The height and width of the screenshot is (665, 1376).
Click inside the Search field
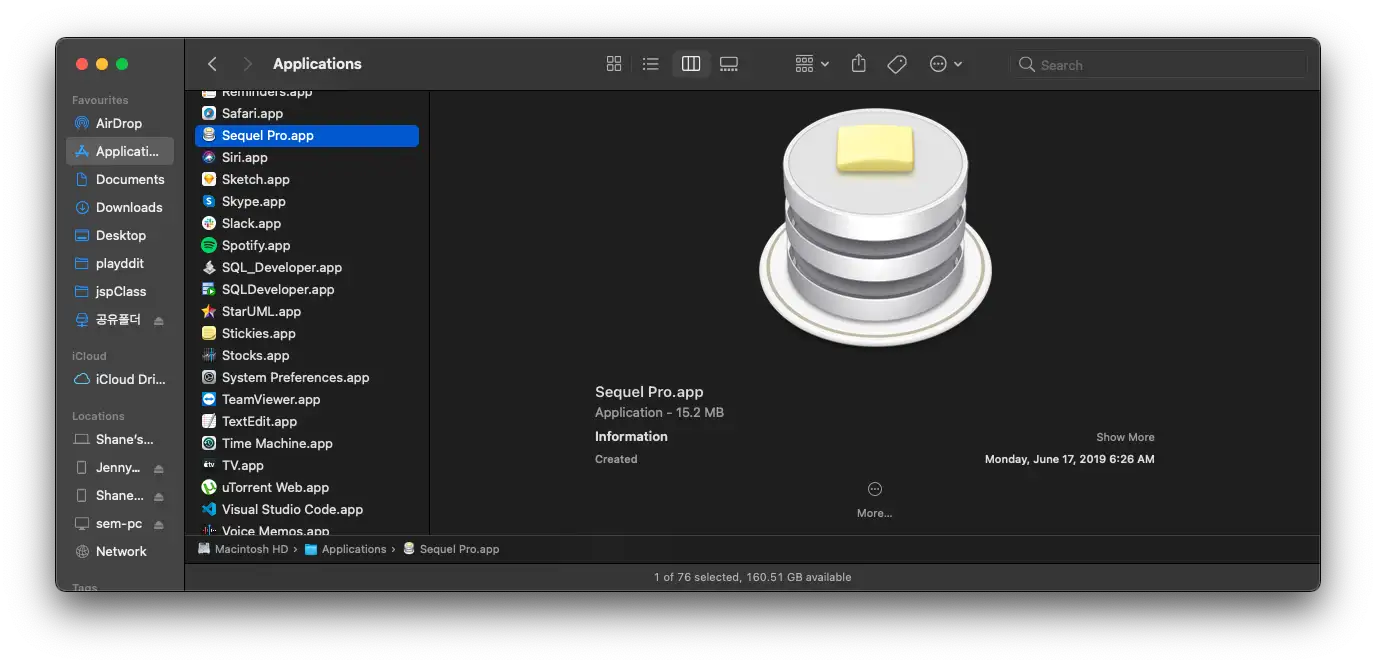[x=1158, y=65]
